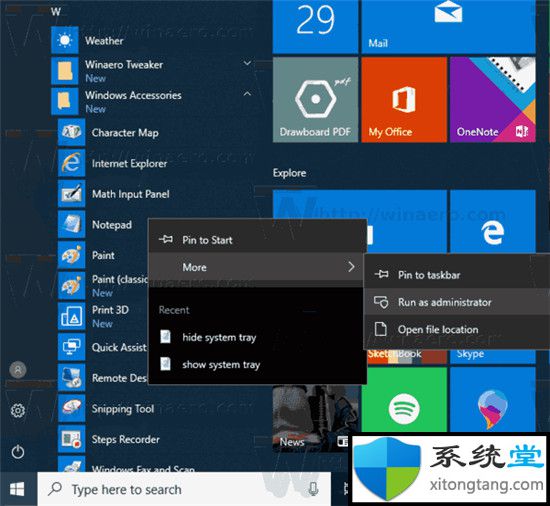Open the Quick Assist icon
Image resolution: width=550 pixels, height=506 pixels.
72,347
